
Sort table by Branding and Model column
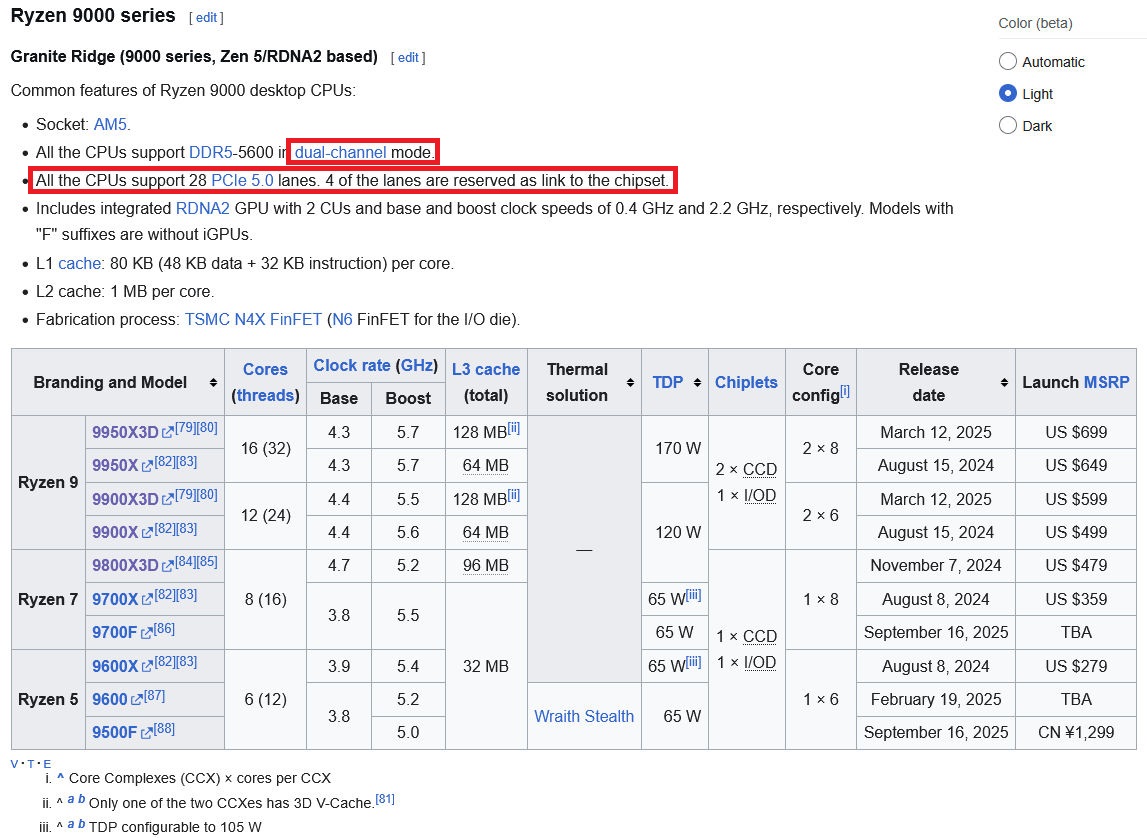pyautogui.click(x=213, y=382)
